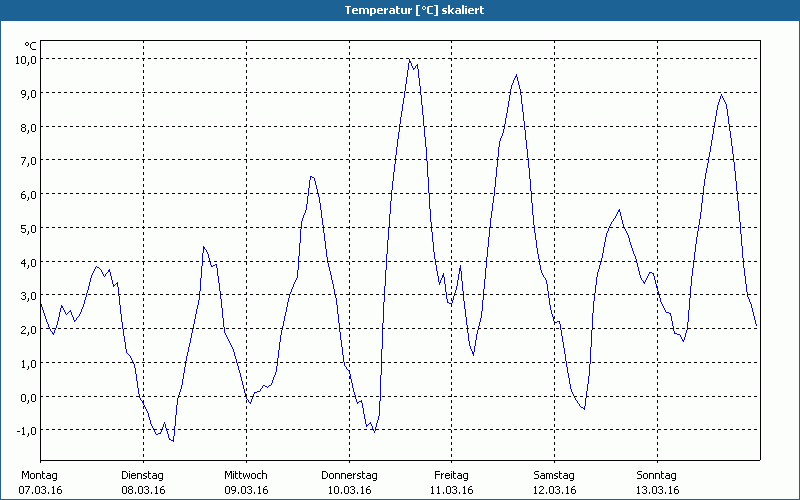Click the 1,0 y-axis label
This screenshot has height=500, width=800.
(28, 363)
